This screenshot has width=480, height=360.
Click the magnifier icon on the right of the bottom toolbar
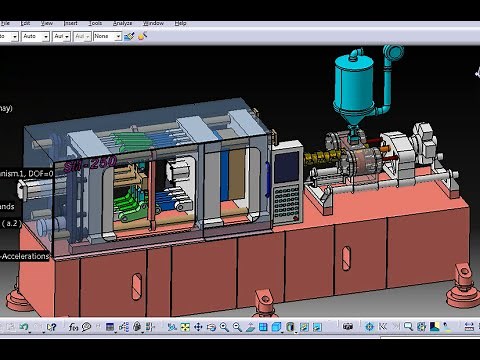408,327
